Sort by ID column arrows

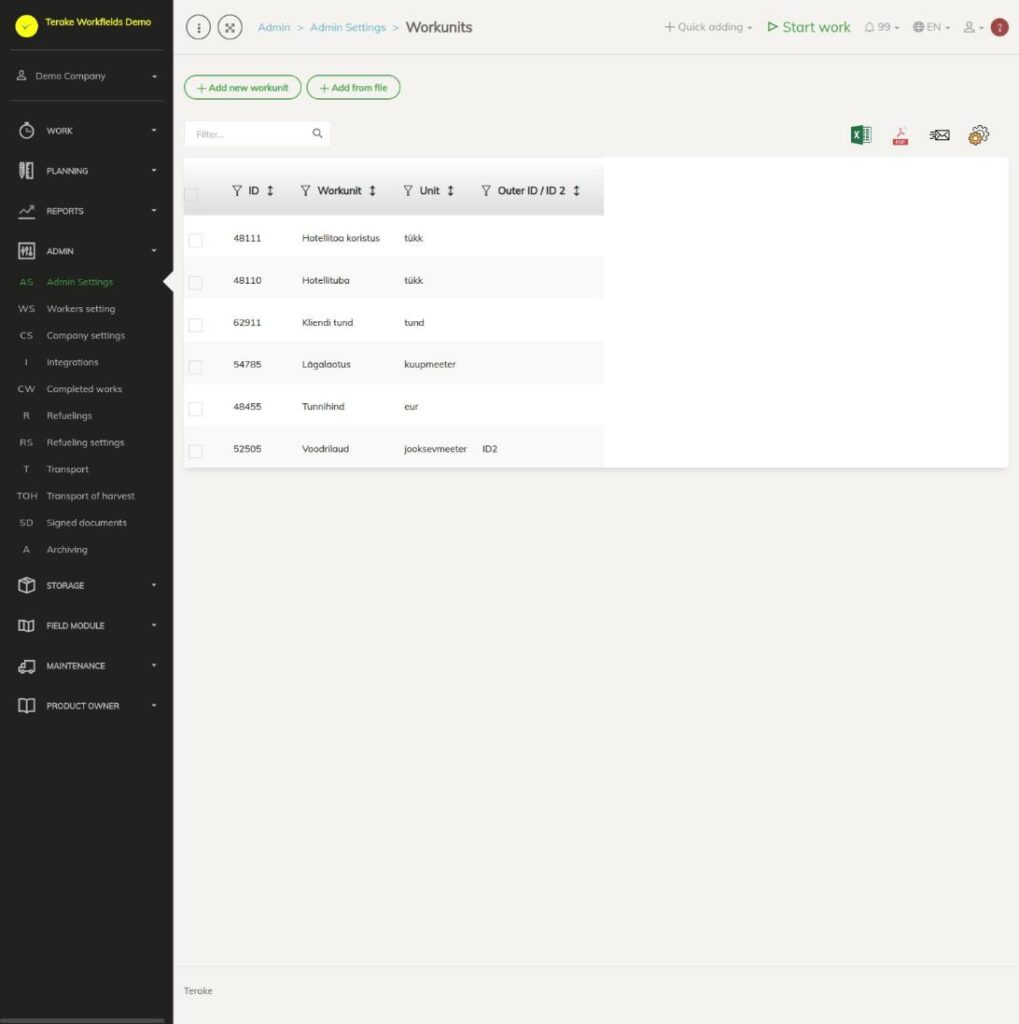point(270,191)
